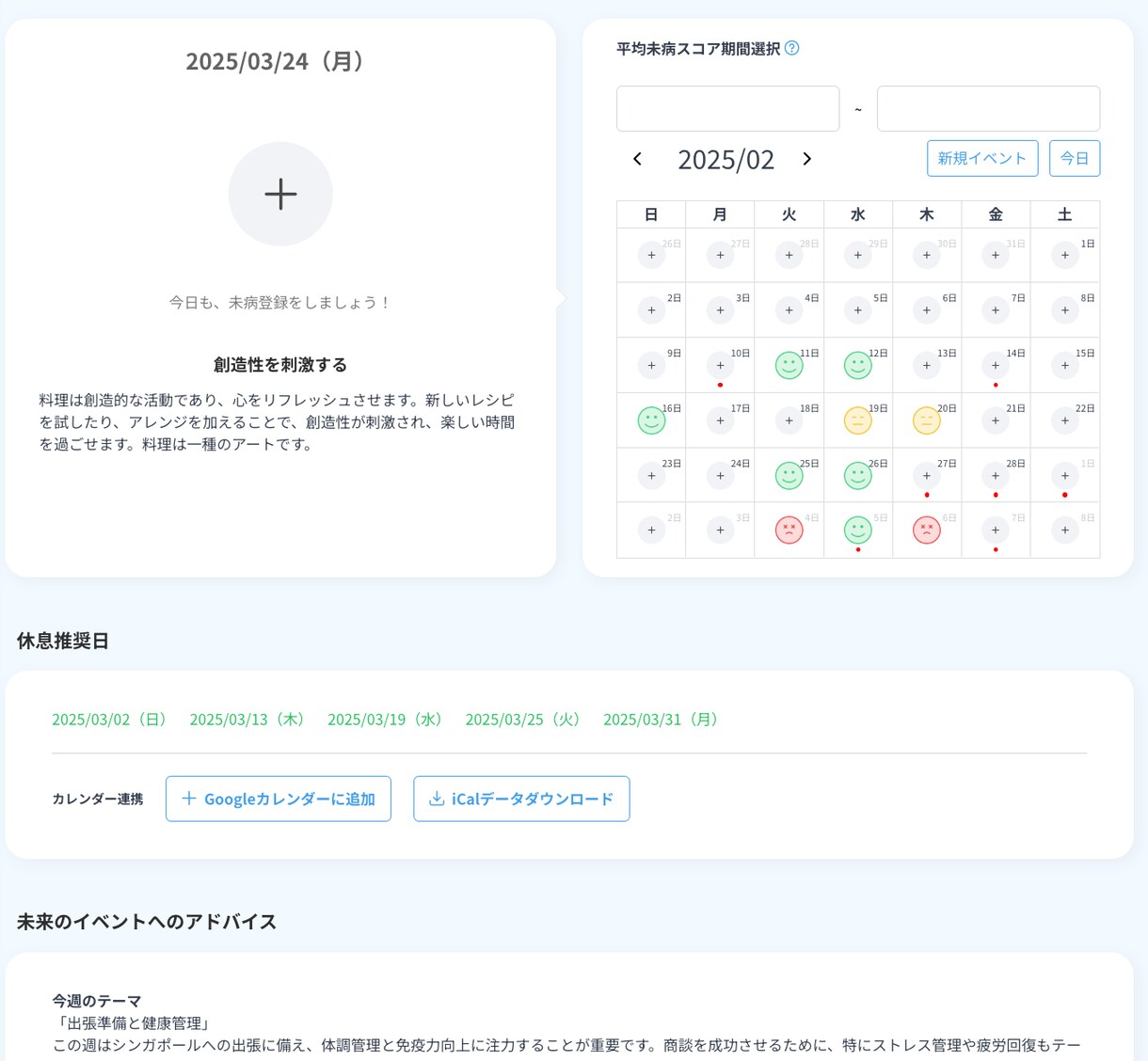Add an entry with plus on 10日
1148x1061 pixels.
tap(720, 365)
